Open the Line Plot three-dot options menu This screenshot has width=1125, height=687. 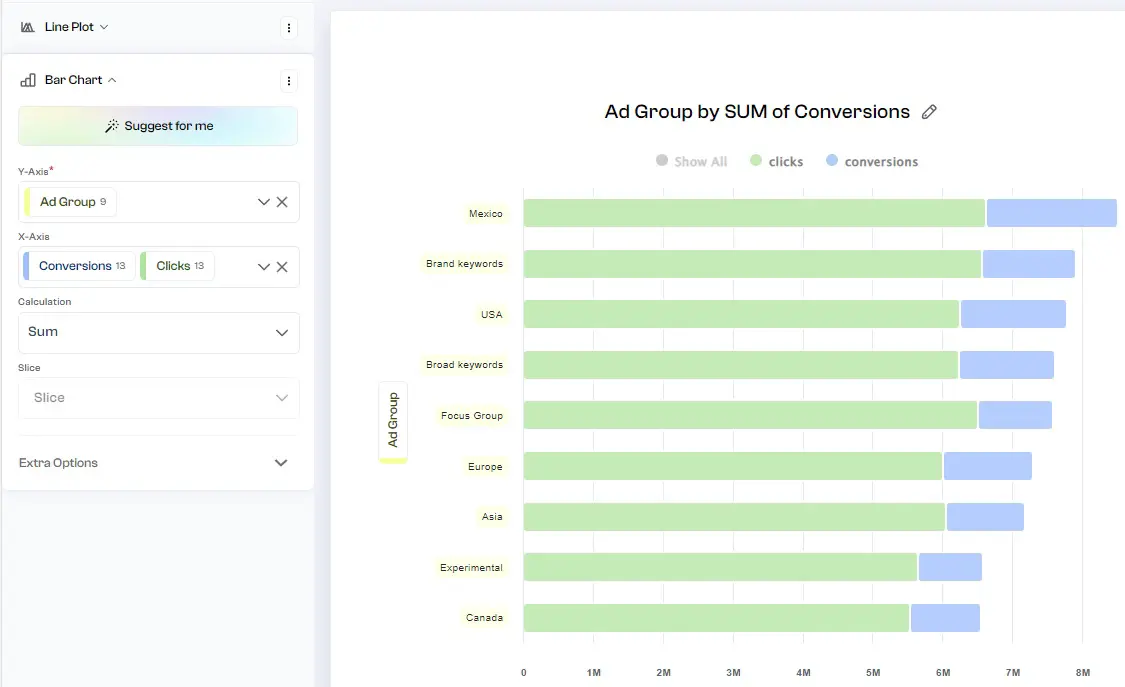pos(289,27)
